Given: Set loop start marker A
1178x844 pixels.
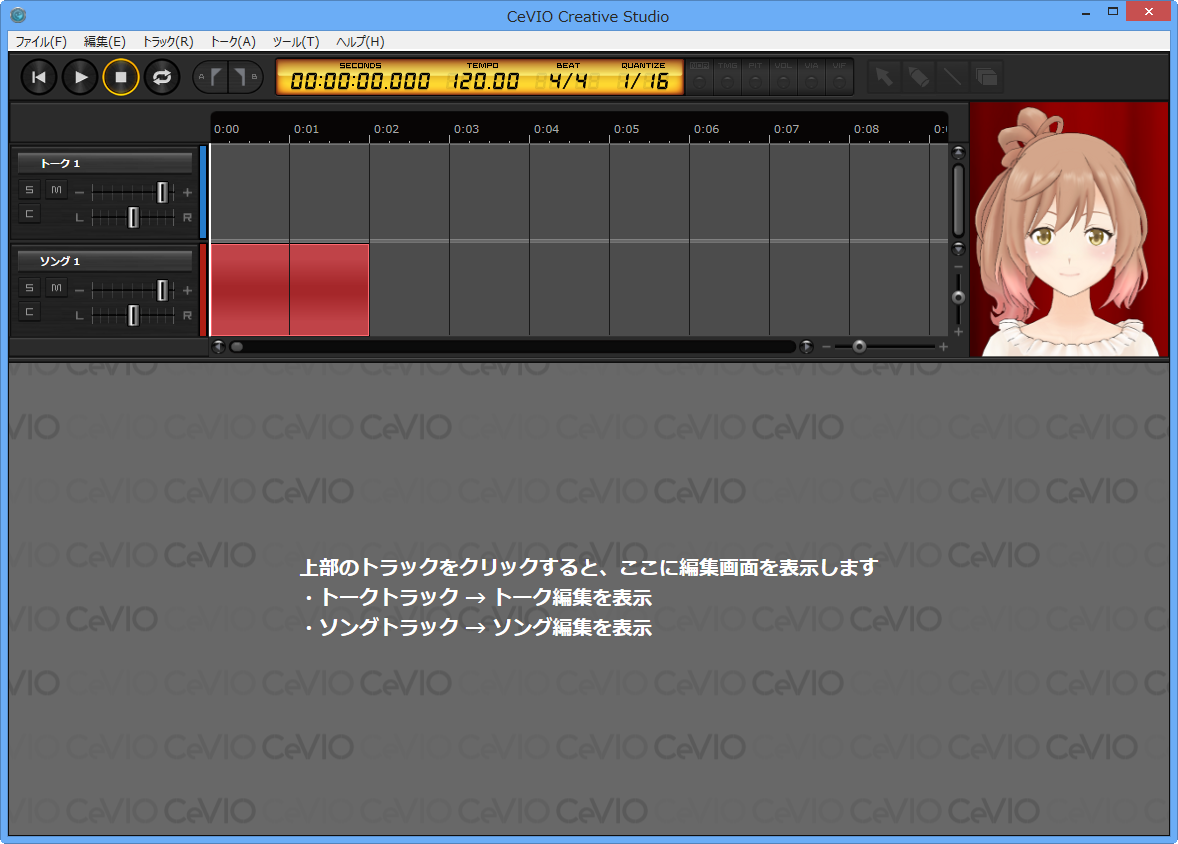Looking at the screenshot, I should coord(211,77).
